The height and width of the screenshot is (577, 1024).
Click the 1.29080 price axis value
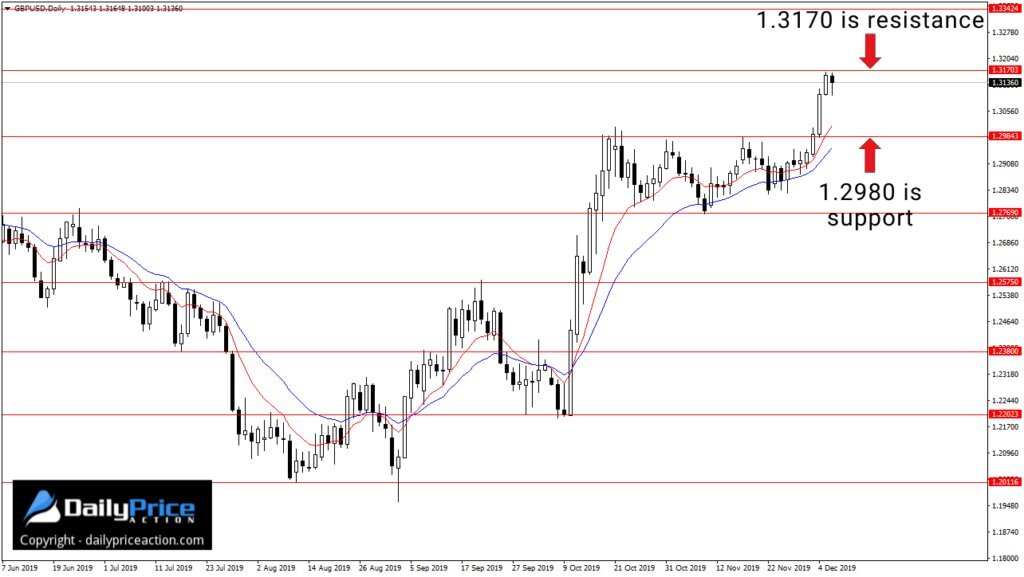(x=1005, y=164)
